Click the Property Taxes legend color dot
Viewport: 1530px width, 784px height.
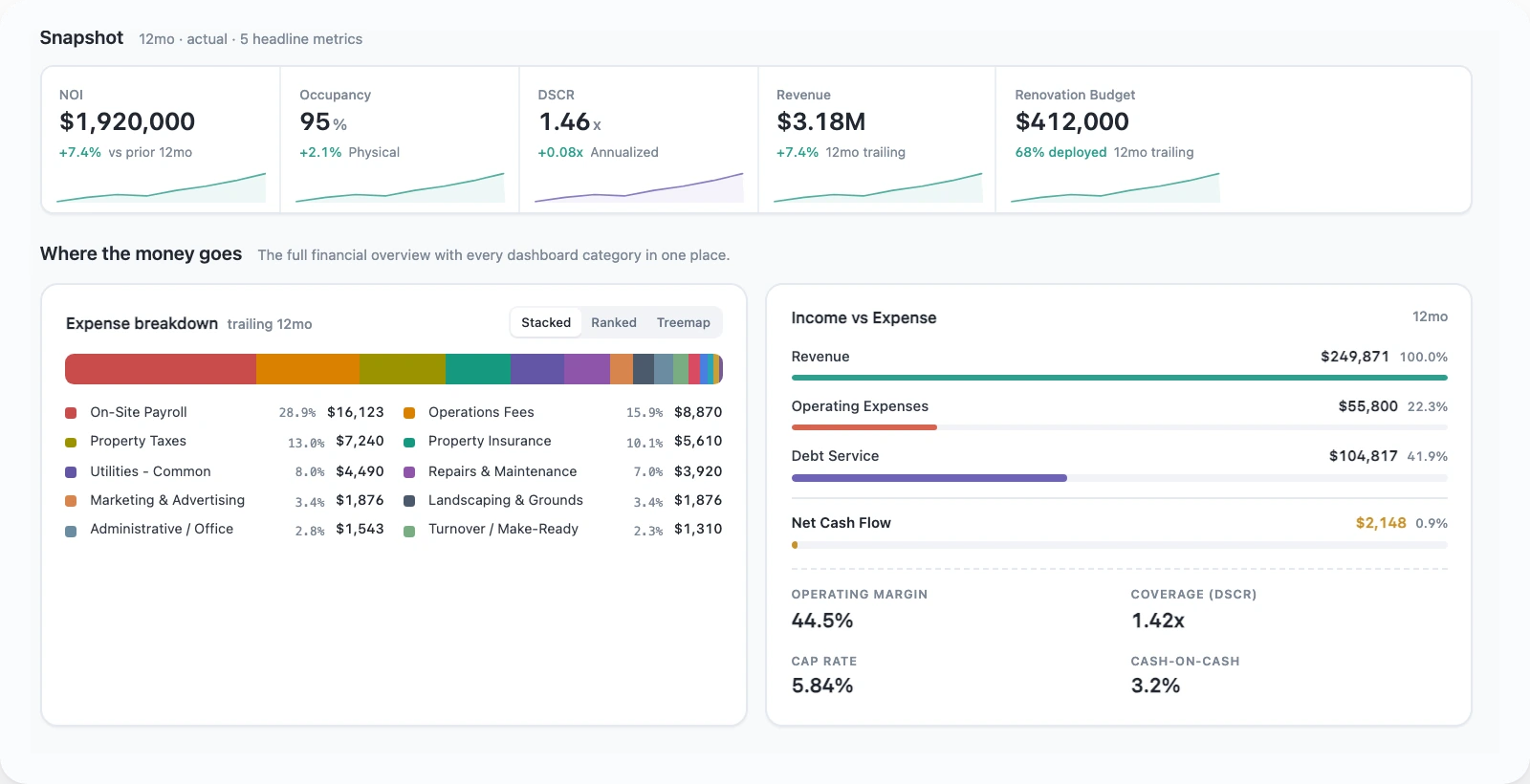[x=71, y=443]
